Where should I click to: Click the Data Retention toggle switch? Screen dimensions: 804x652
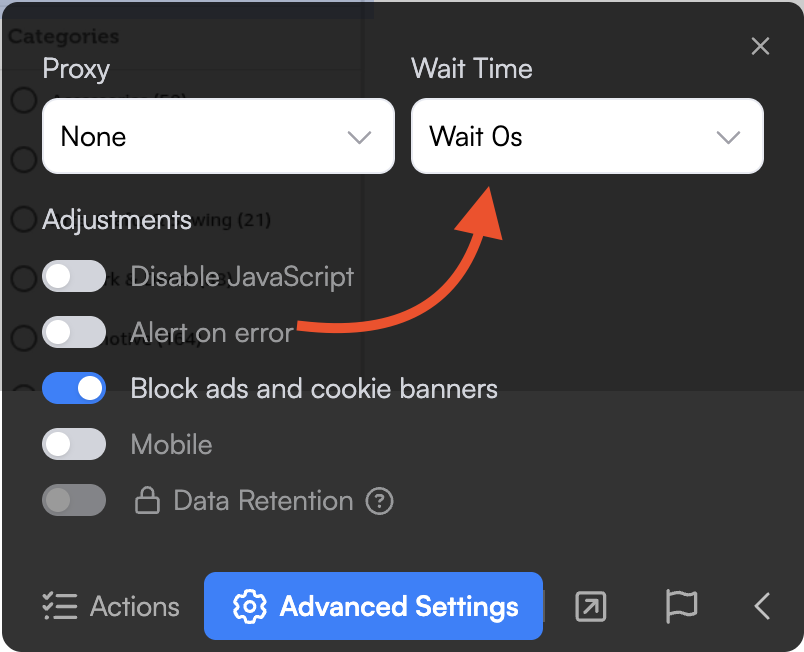(x=74, y=500)
